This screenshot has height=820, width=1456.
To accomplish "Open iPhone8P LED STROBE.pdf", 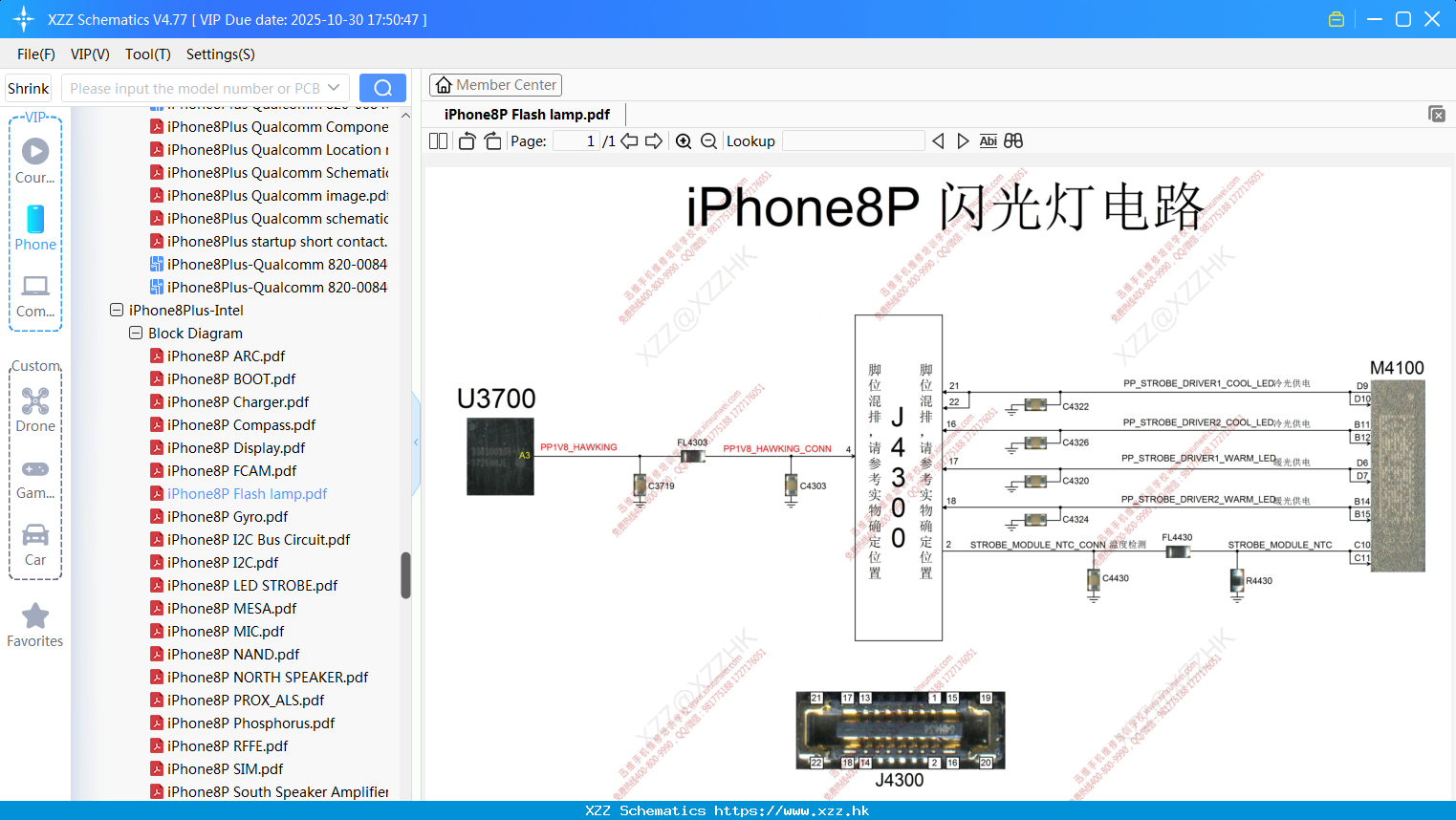I will [252, 586].
